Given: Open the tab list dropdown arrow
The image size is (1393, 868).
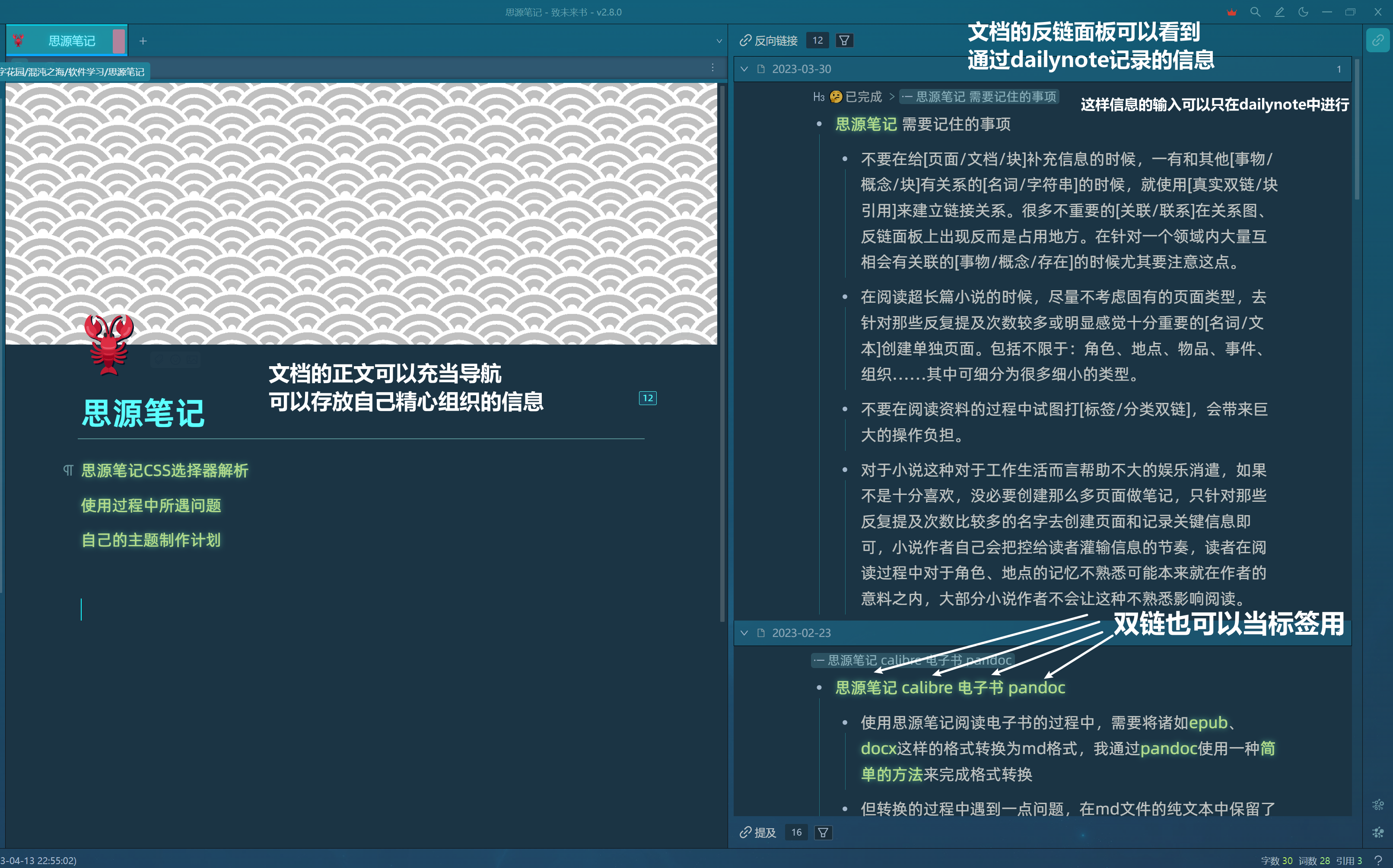Looking at the screenshot, I should click(x=719, y=41).
